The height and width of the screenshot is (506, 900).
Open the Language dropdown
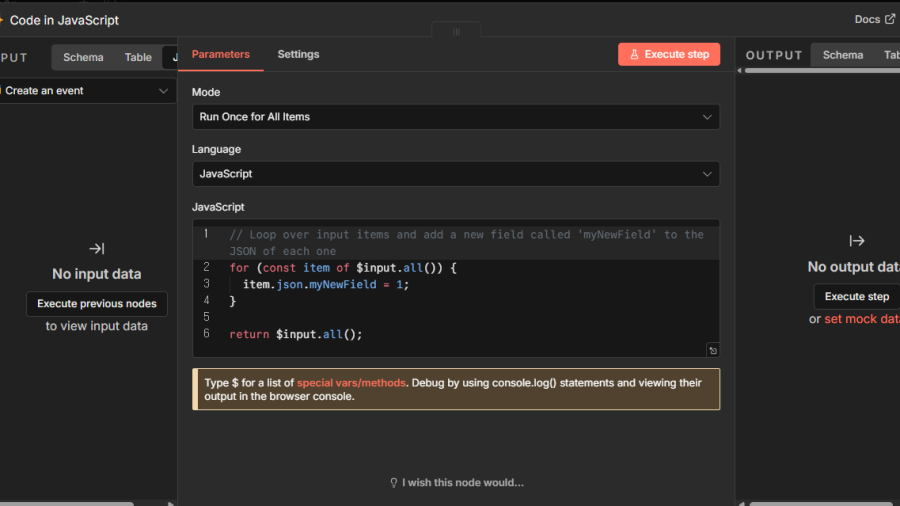point(455,174)
